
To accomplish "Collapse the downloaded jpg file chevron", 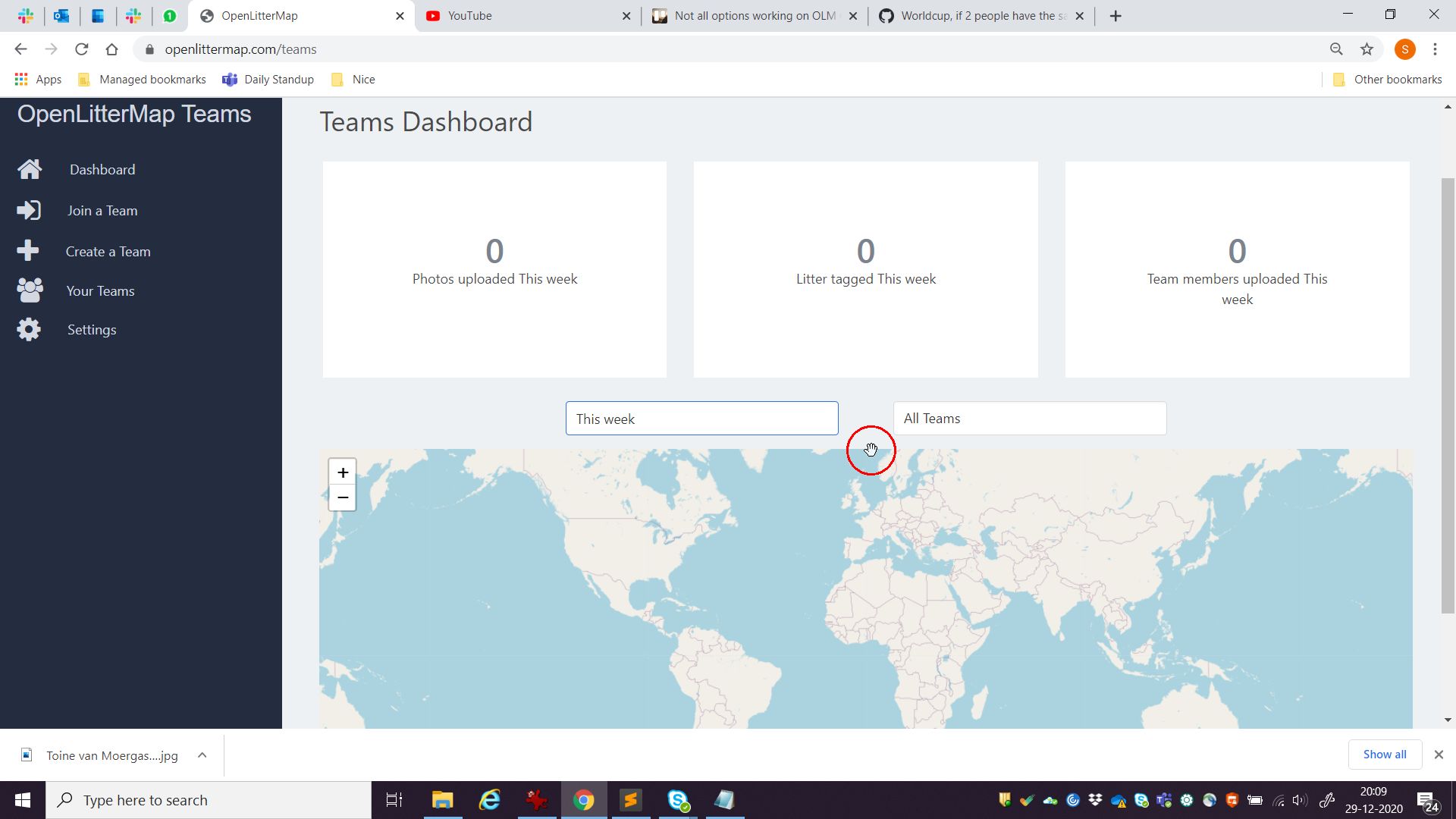I will pos(202,755).
